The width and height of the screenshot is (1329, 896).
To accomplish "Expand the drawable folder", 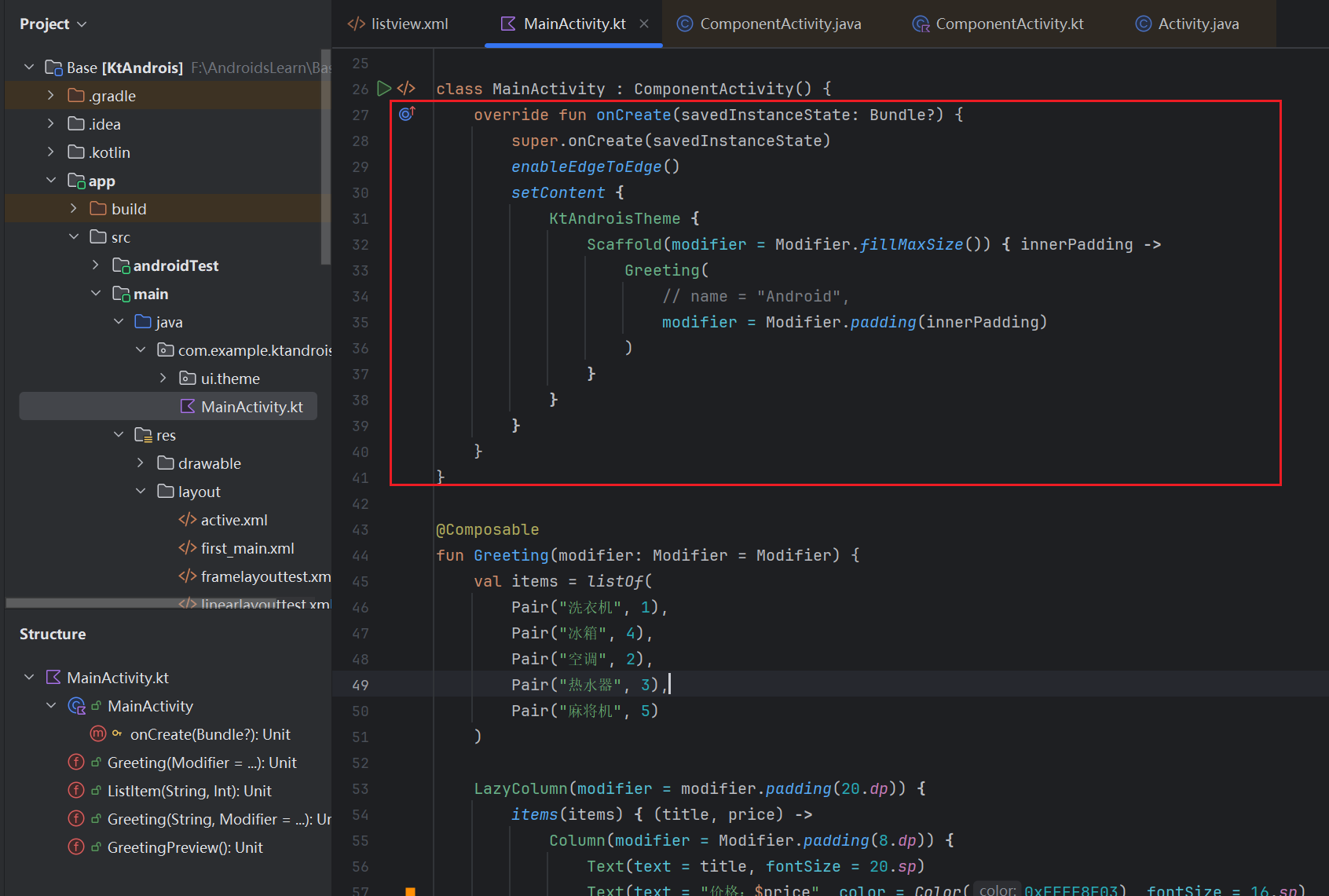I will [x=141, y=463].
